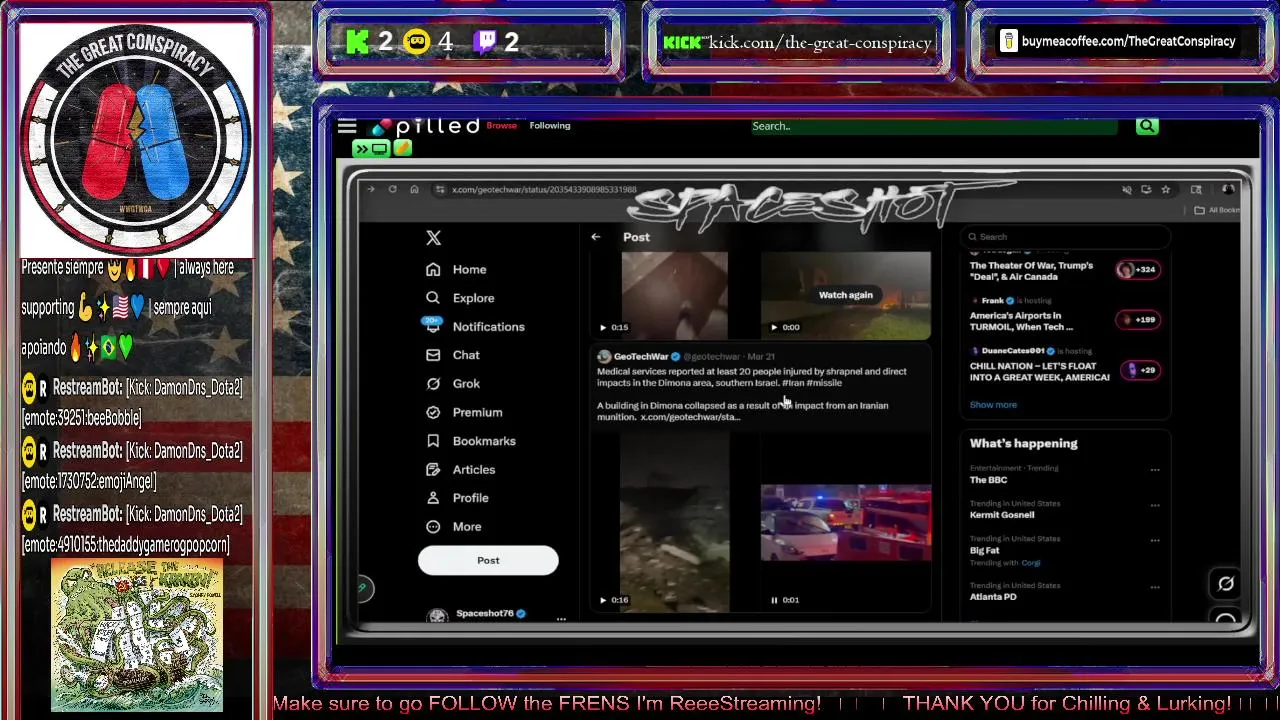Screen dimensions: 1280x720
Task: Open Kermit Gosnell trending topic
Action: pyautogui.click(x=1002, y=515)
